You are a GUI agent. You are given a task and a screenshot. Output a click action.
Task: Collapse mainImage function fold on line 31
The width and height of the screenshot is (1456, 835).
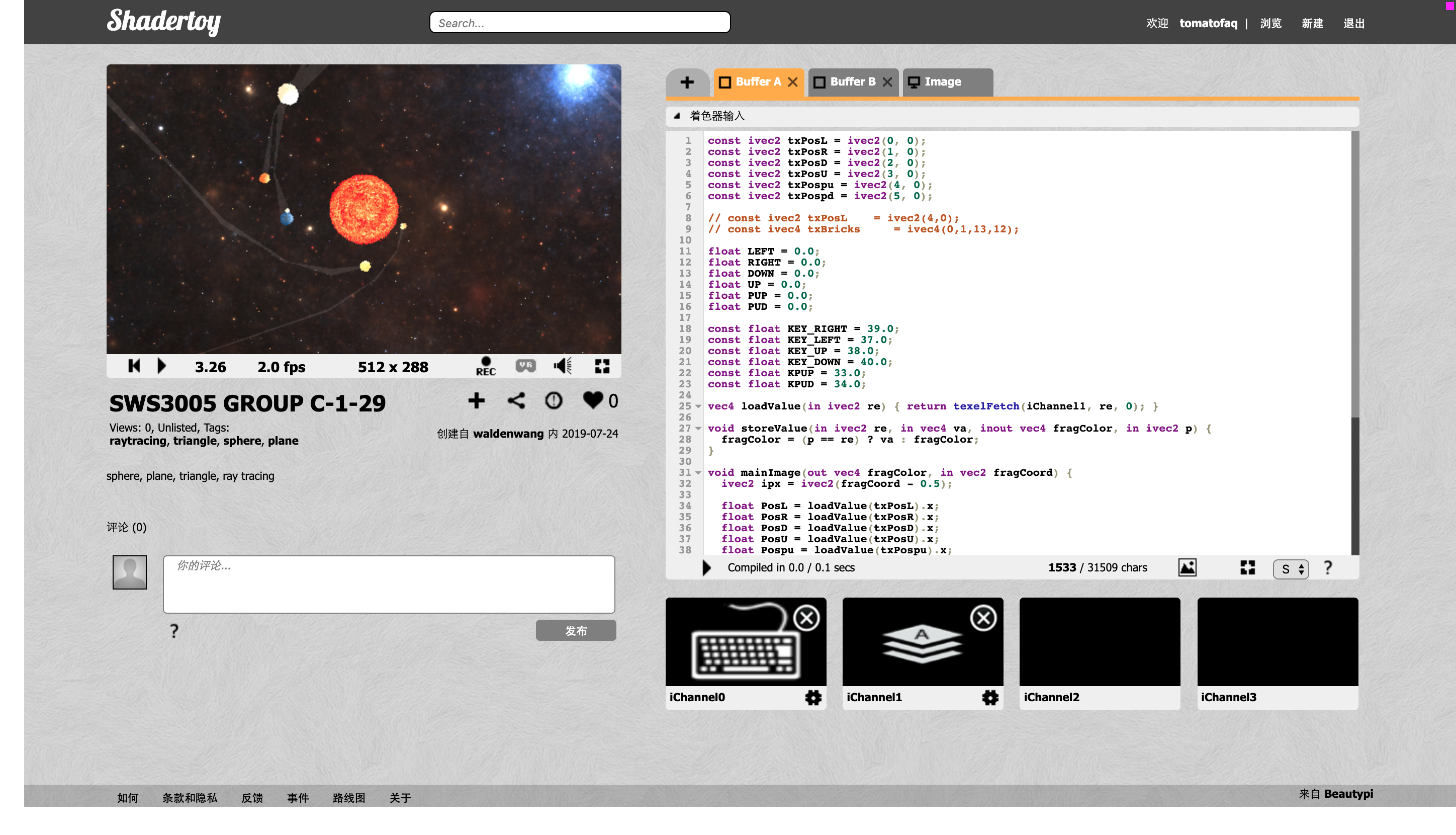coord(699,473)
